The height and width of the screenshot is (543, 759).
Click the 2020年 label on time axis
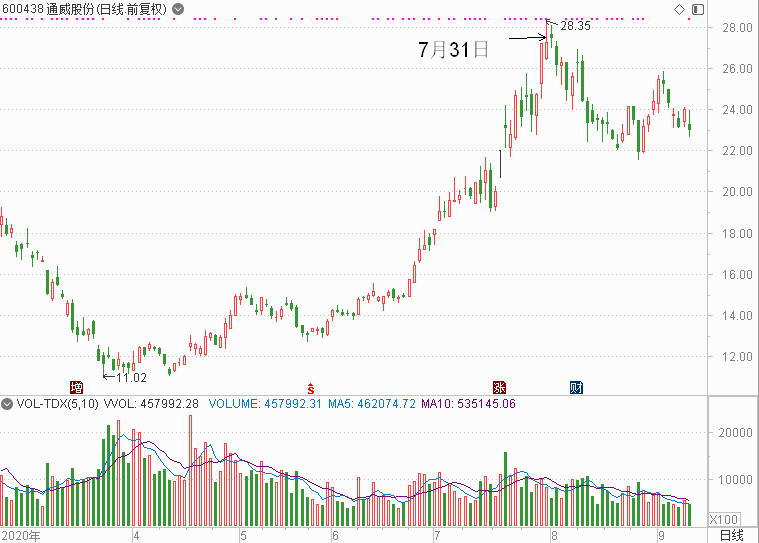click(x=21, y=536)
